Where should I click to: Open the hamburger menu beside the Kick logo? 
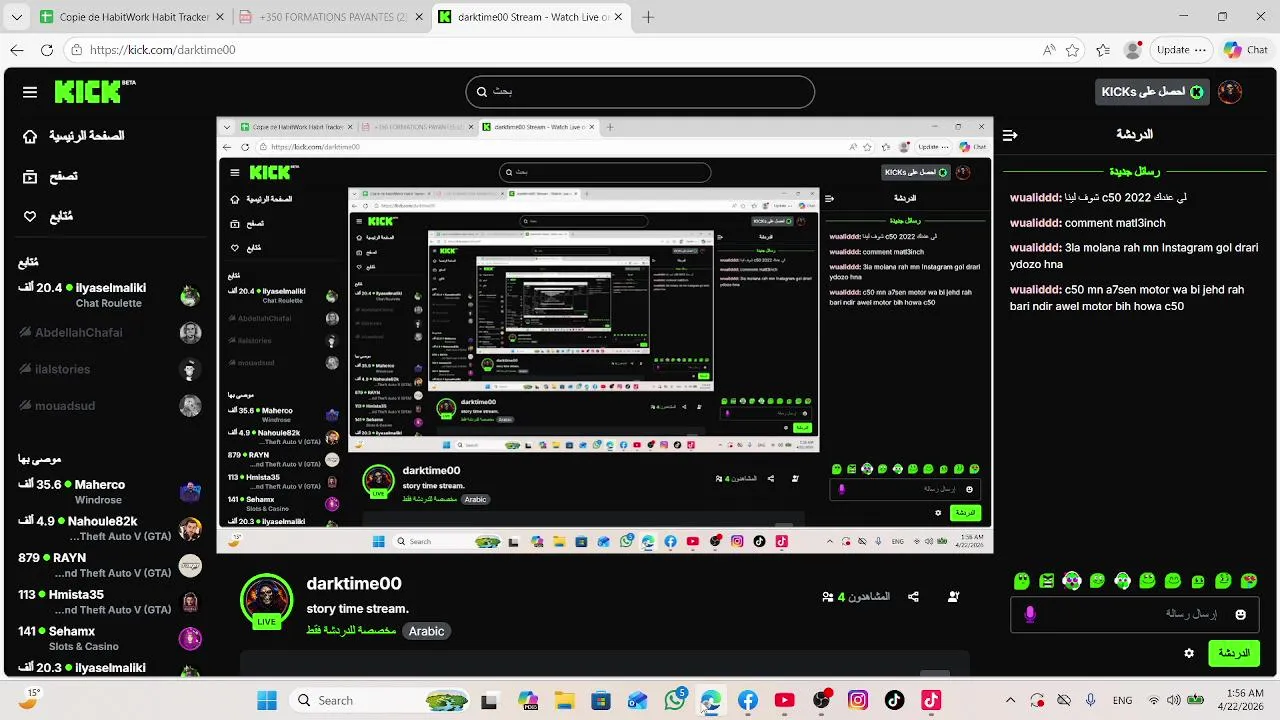click(x=30, y=92)
